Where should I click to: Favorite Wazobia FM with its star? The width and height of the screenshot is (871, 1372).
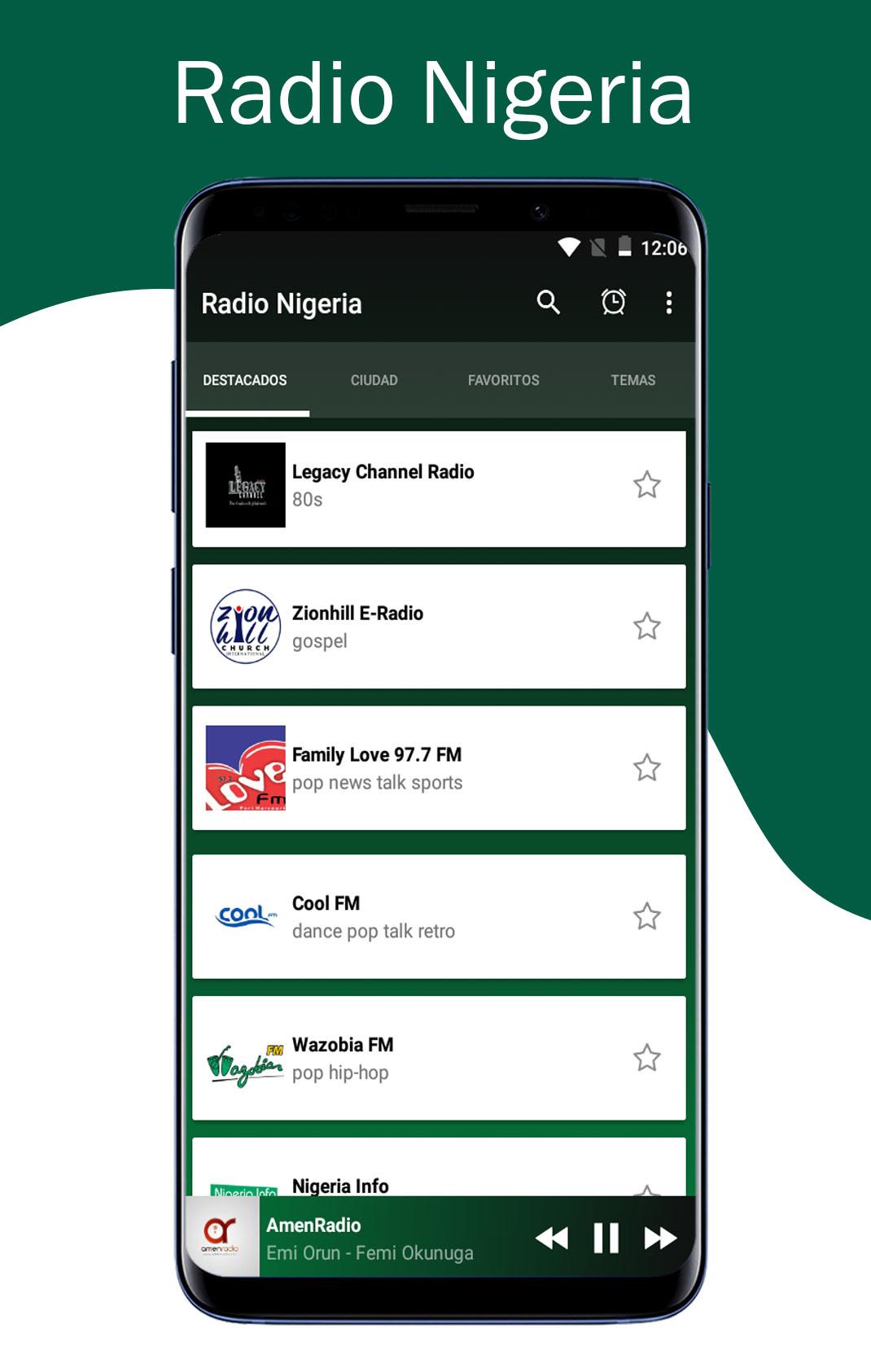pos(647,1059)
